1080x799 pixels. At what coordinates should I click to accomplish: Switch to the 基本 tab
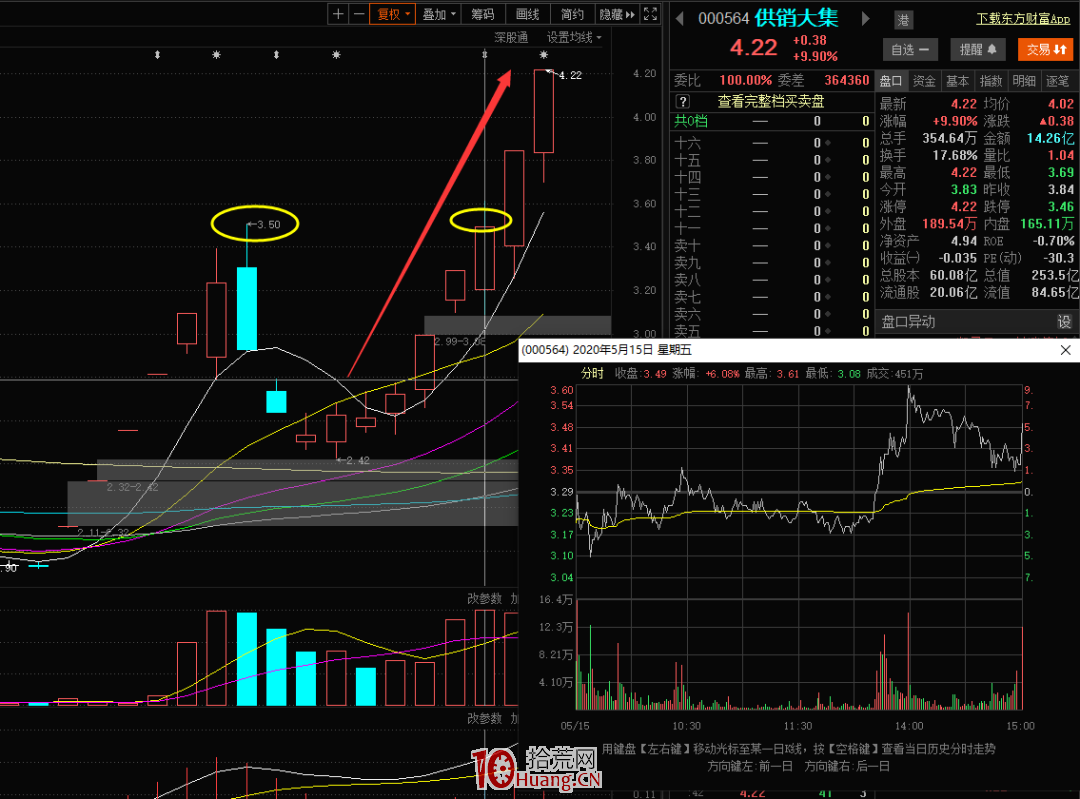coord(957,81)
